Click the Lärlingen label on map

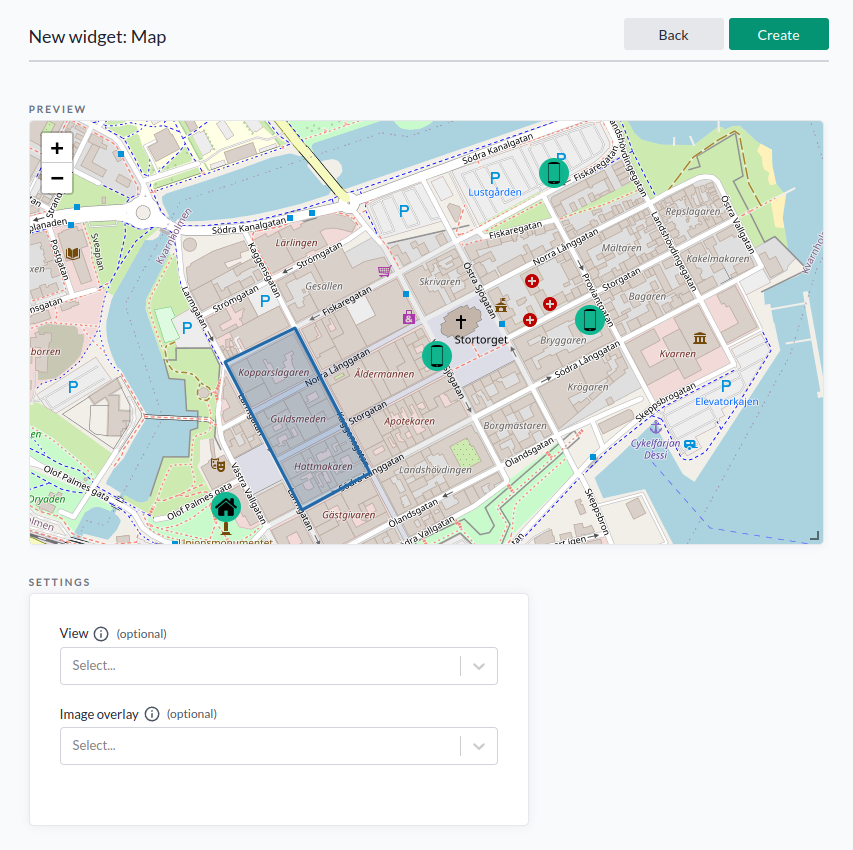pos(296,242)
